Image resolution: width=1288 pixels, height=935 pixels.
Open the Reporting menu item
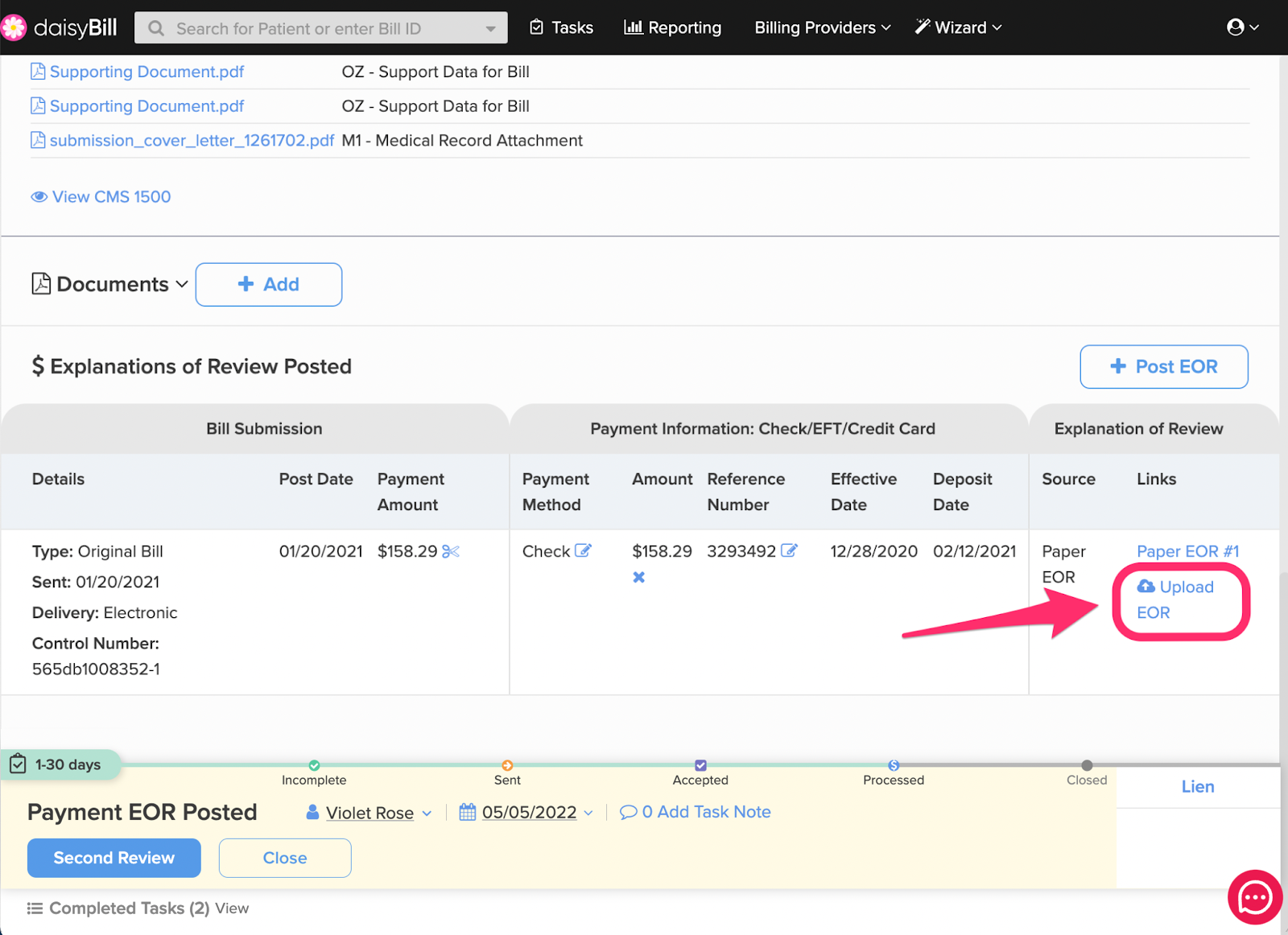pos(673,27)
